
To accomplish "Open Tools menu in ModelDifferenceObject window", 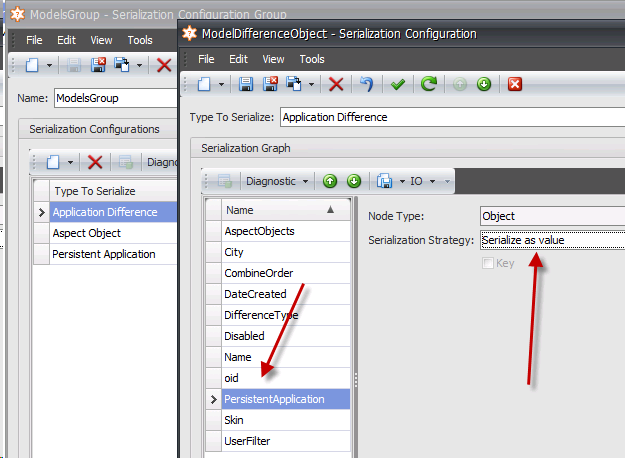I will pyautogui.click(x=312, y=59).
